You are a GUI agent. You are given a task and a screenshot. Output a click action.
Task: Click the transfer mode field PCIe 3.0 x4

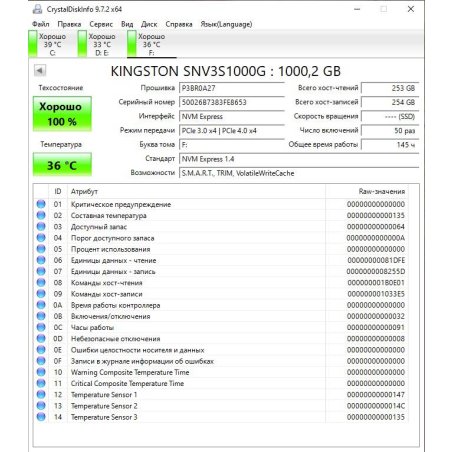click(x=232, y=131)
